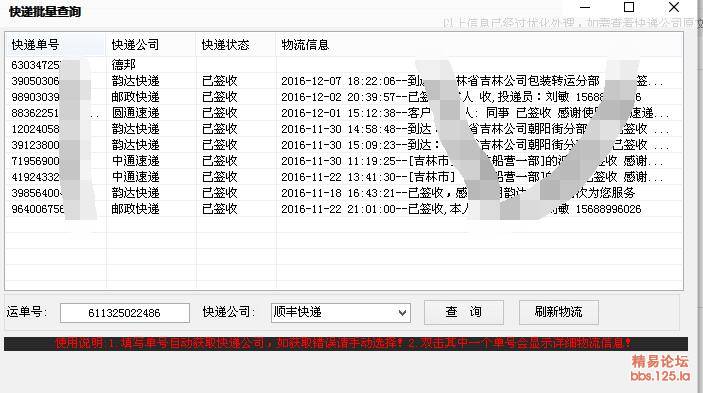This screenshot has width=703, height=393.
Task: Click the 快递状态 column header
Action: click(236, 45)
